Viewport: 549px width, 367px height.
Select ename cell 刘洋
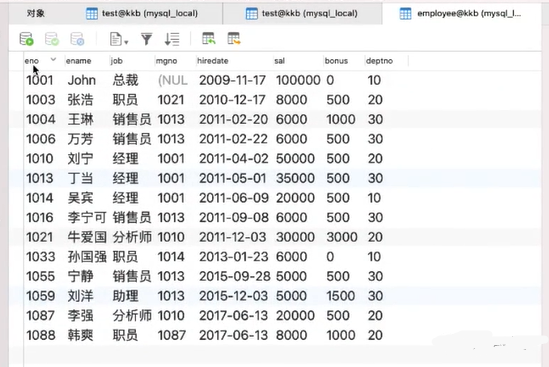80,296
